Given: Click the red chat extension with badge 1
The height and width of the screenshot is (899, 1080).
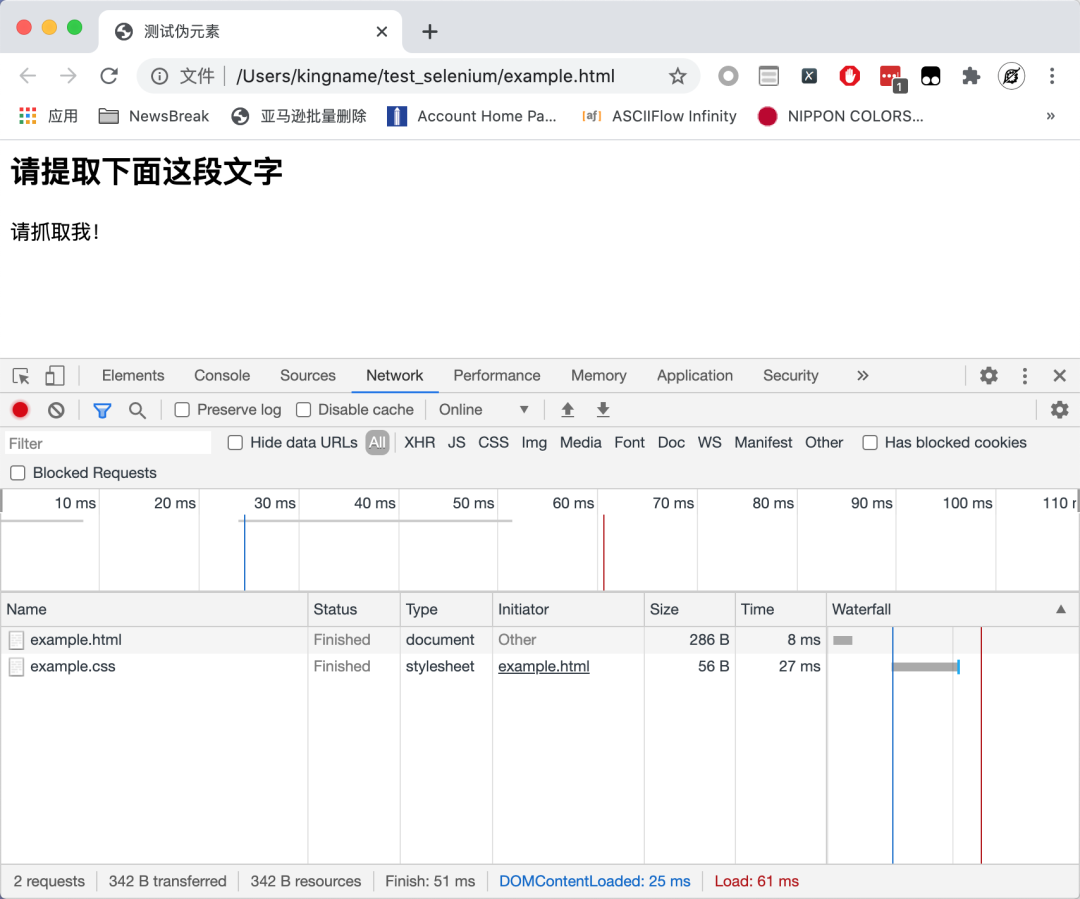Looking at the screenshot, I should click(893, 78).
